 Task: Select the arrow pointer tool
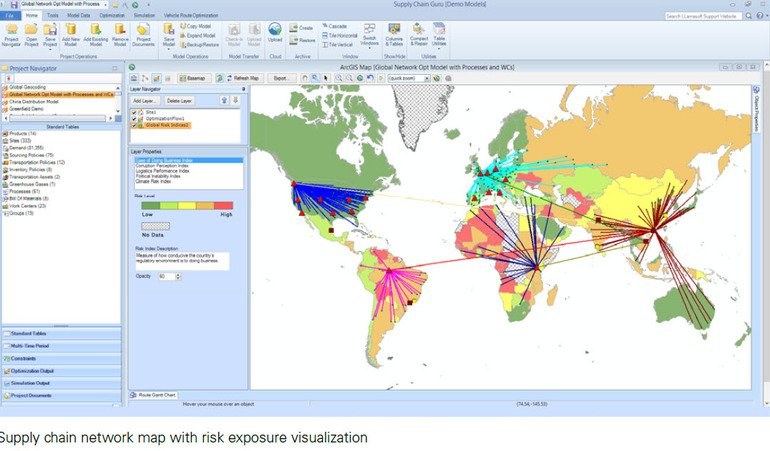click(x=325, y=78)
